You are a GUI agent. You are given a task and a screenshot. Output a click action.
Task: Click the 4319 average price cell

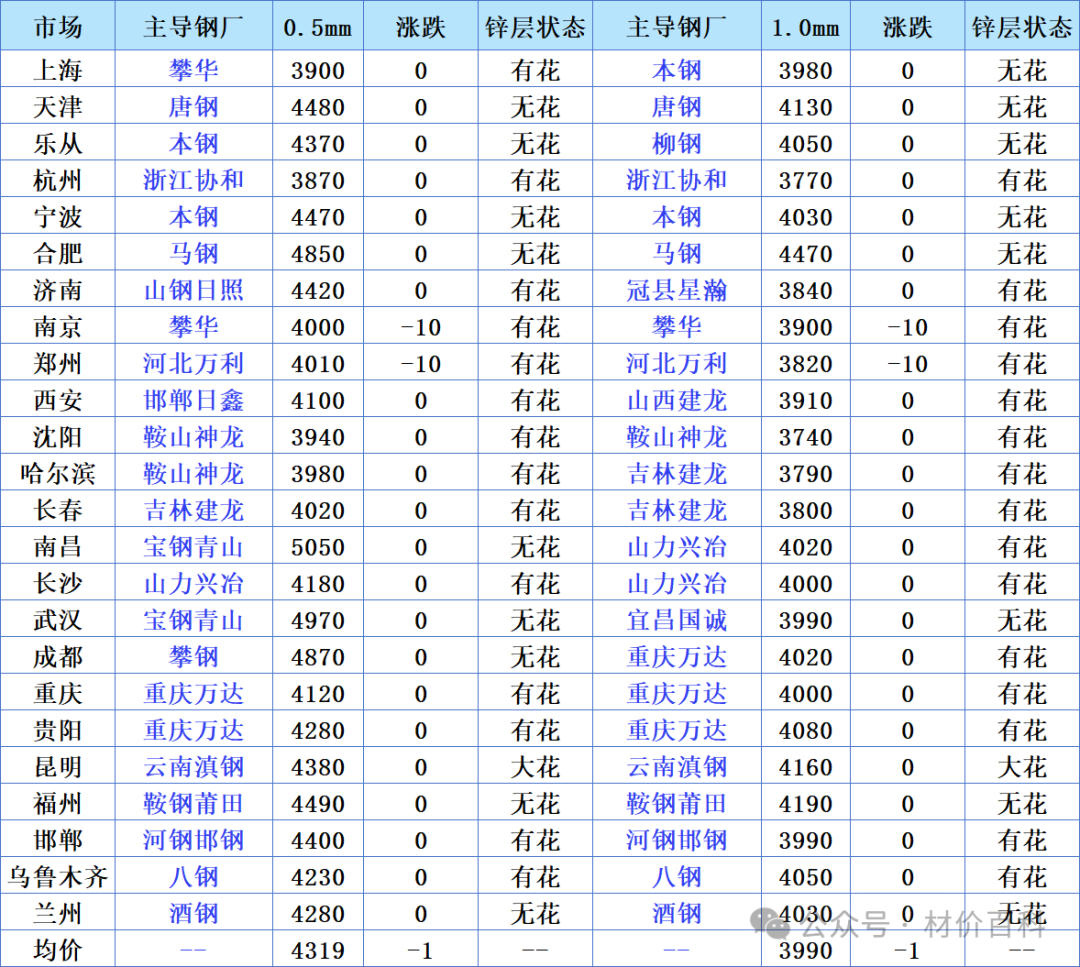click(318, 950)
